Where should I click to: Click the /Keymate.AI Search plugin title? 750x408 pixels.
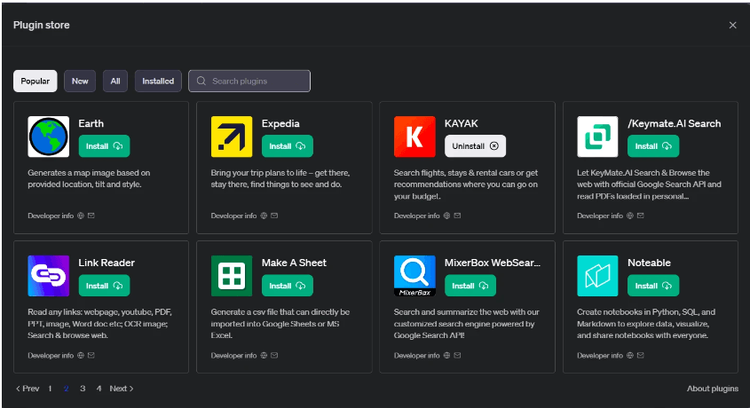(674, 123)
